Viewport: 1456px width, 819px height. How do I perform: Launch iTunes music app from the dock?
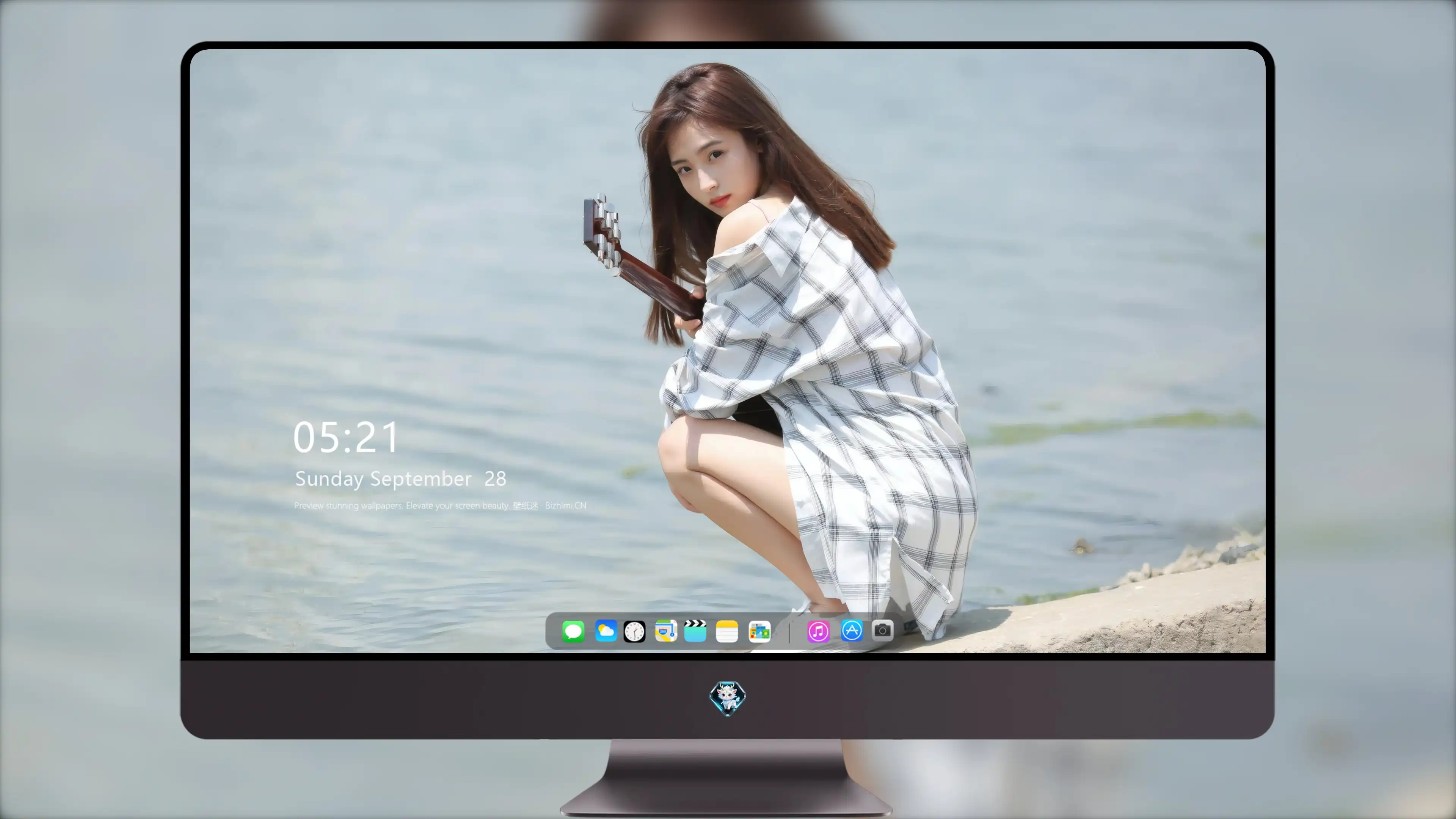(x=819, y=631)
